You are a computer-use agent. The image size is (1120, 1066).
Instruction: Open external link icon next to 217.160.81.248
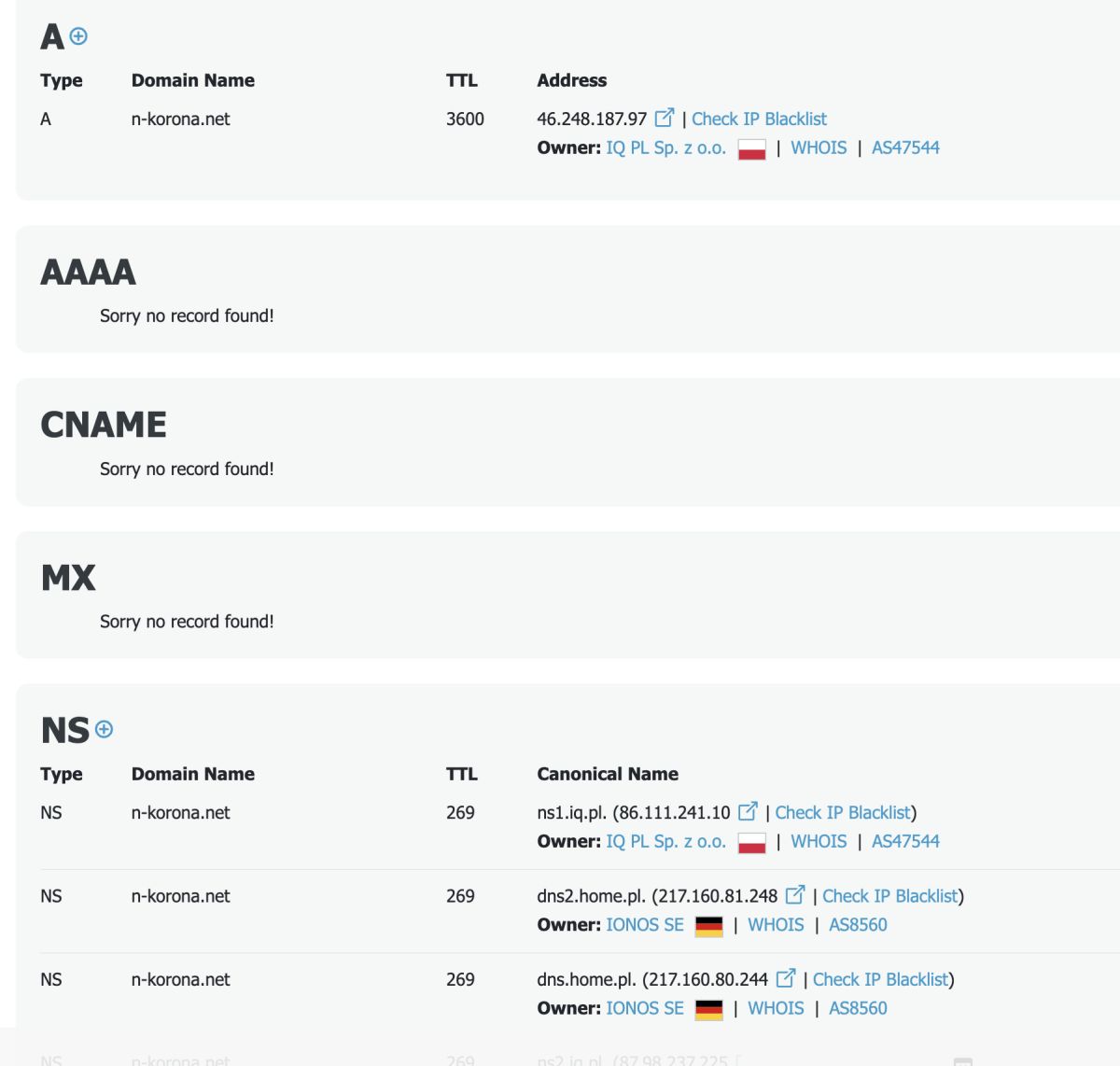[x=794, y=894]
